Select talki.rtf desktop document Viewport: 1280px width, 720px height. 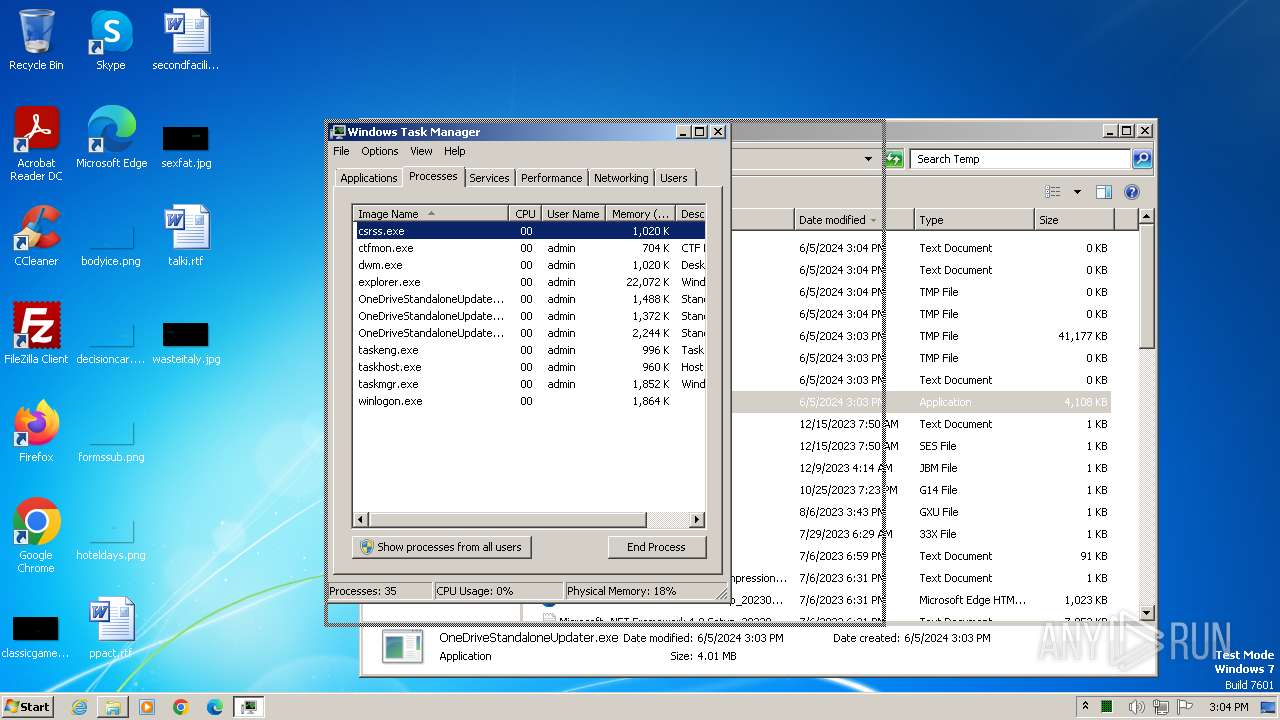[x=186, y=236]
